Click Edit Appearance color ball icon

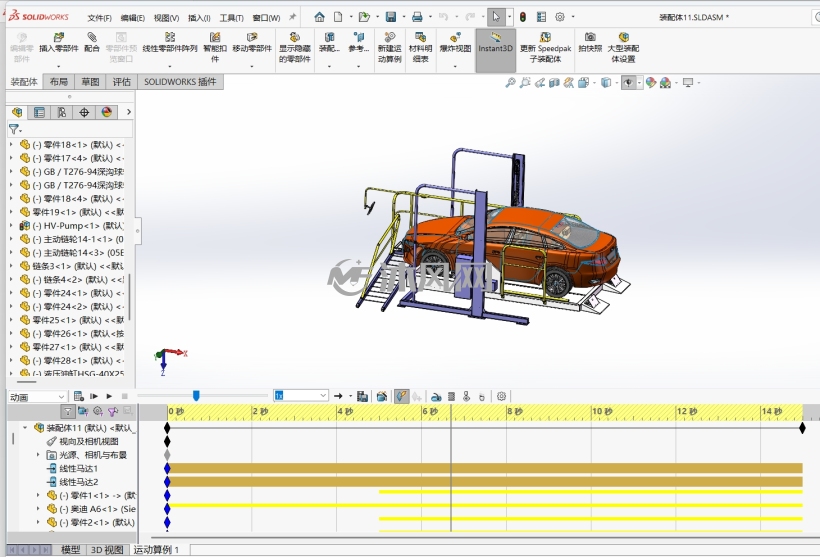click(x=651, y=83)
